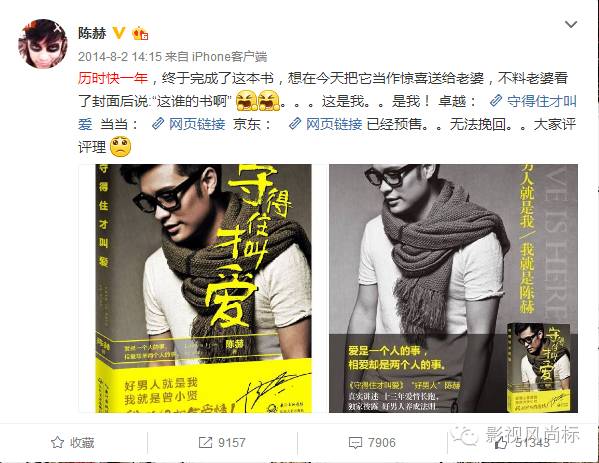Open the comments count 7906

click(382, 443)
